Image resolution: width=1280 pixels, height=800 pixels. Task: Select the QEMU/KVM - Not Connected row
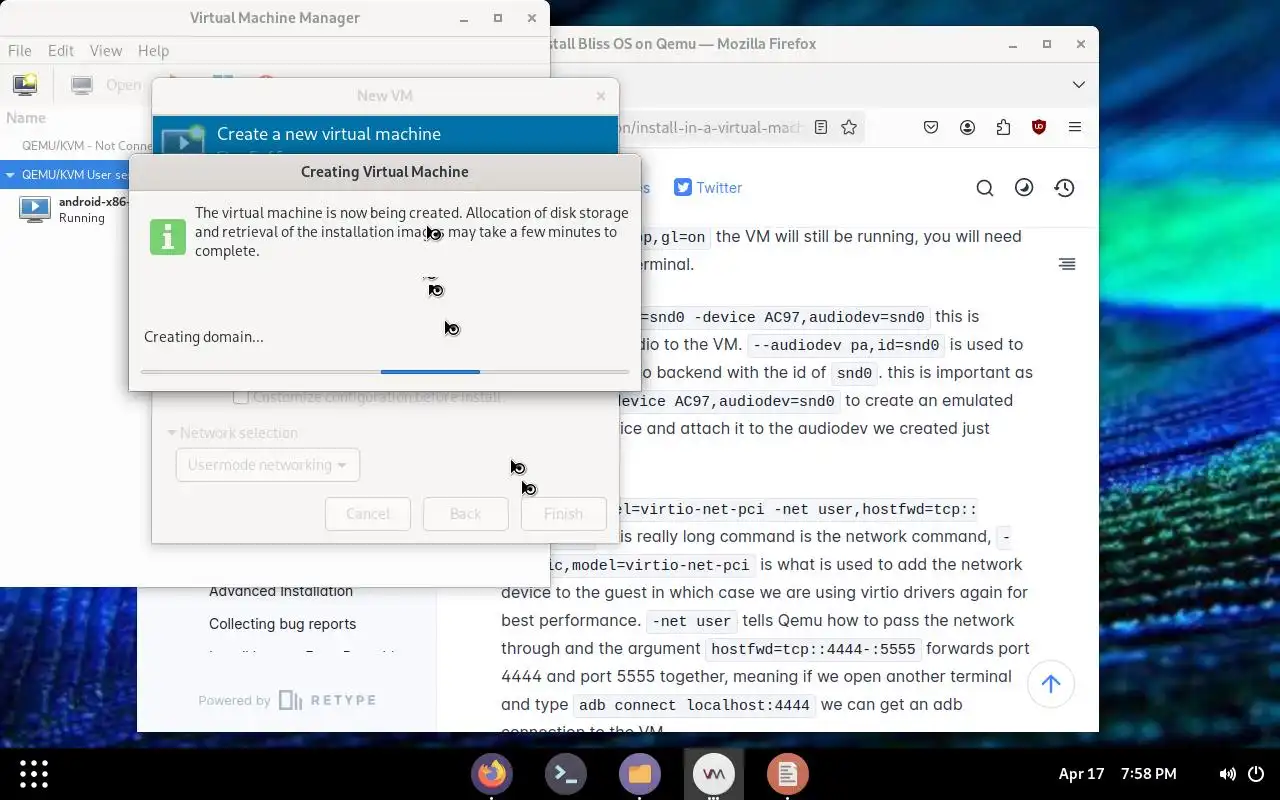(78, 146)
